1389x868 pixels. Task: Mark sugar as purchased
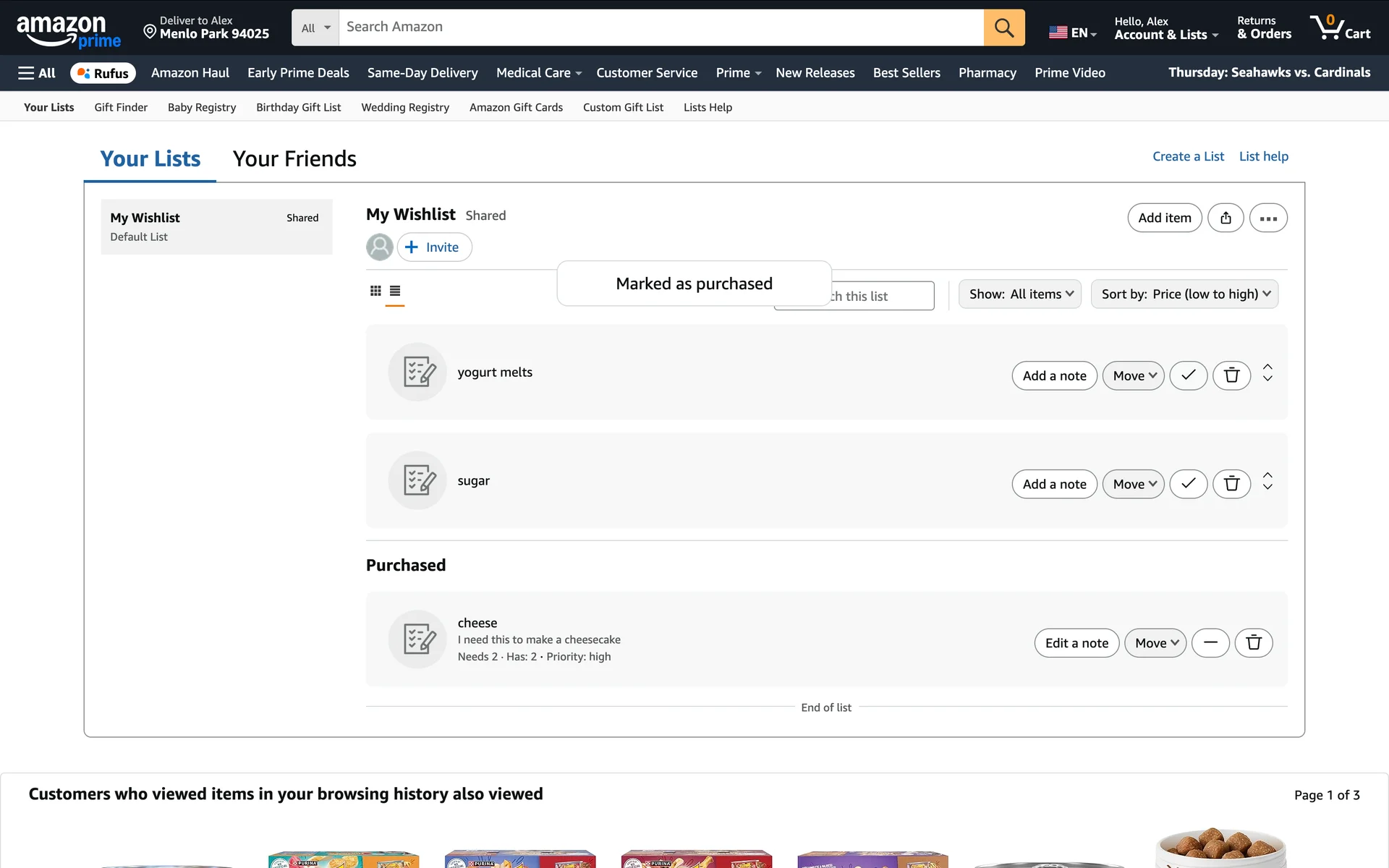(1188, 484)
